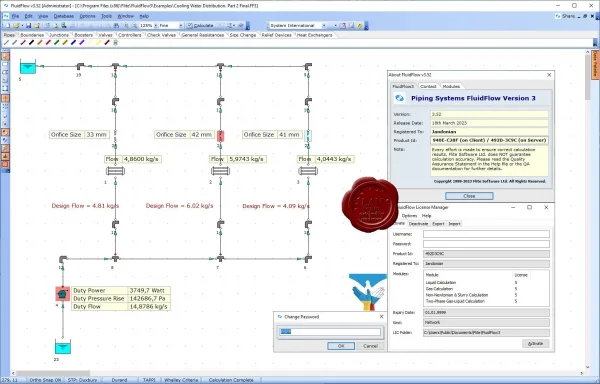This screenshot has height=384, width=600.
Task: Toggle Ortho Snap ON in status bar
Action: point(45,380)
